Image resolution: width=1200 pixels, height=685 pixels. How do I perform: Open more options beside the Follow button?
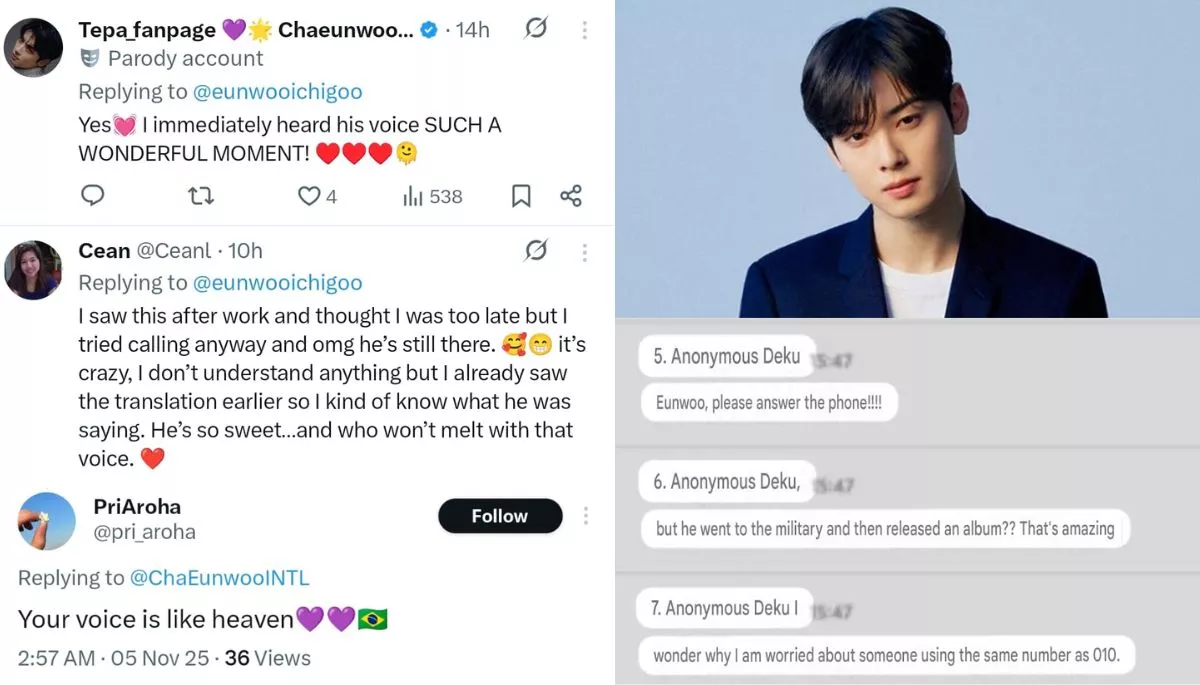[x=585, y=516]
